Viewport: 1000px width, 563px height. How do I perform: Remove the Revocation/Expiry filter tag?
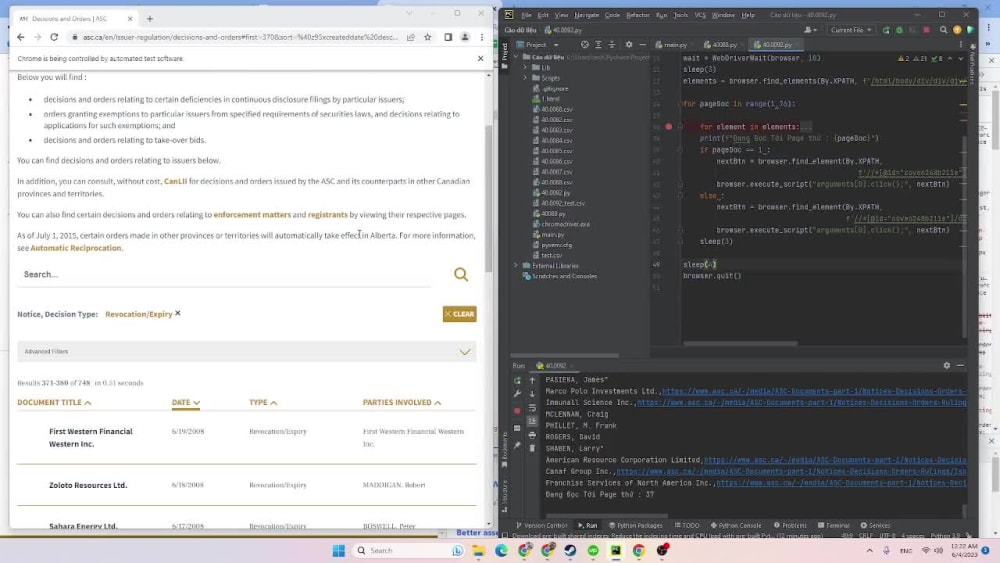pos(178,313)
